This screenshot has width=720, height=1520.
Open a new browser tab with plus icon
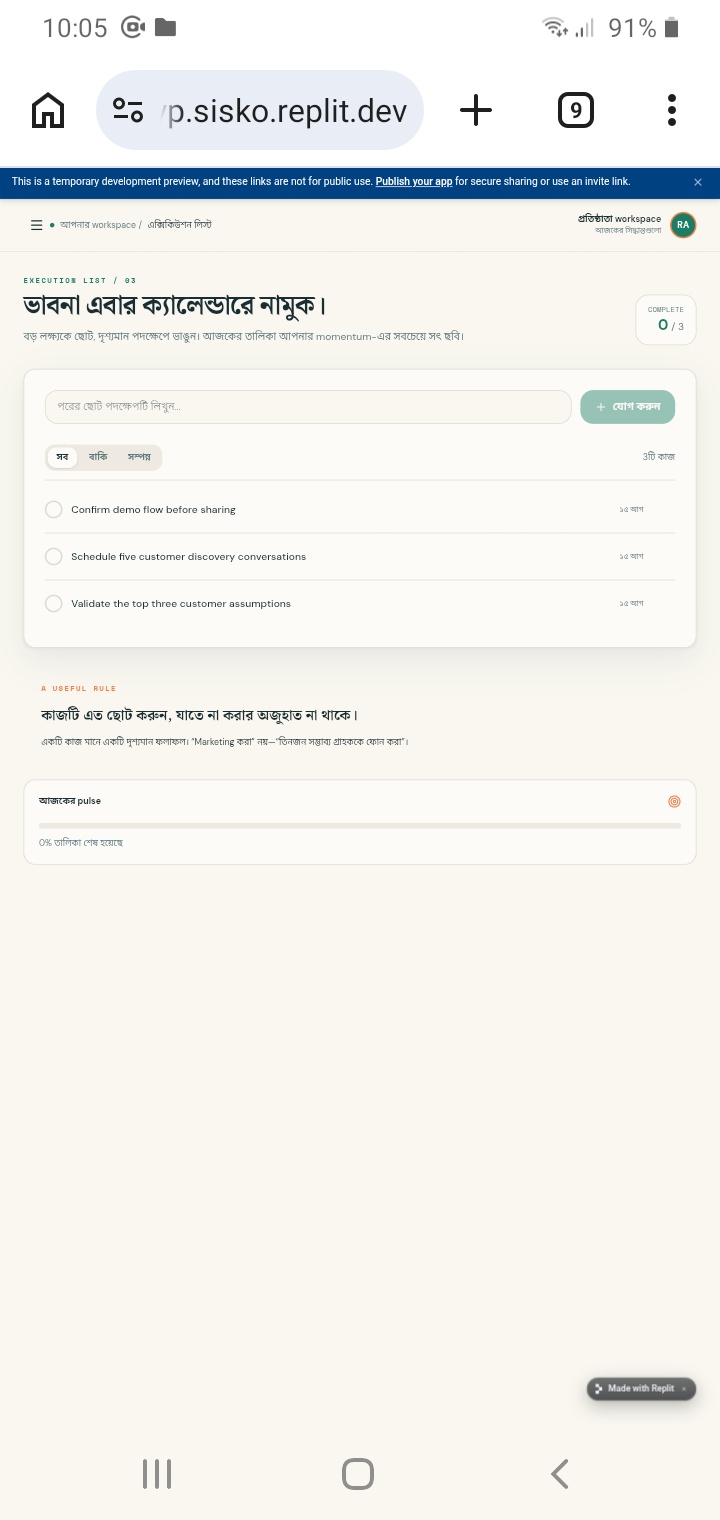click(x=476, y=110)
